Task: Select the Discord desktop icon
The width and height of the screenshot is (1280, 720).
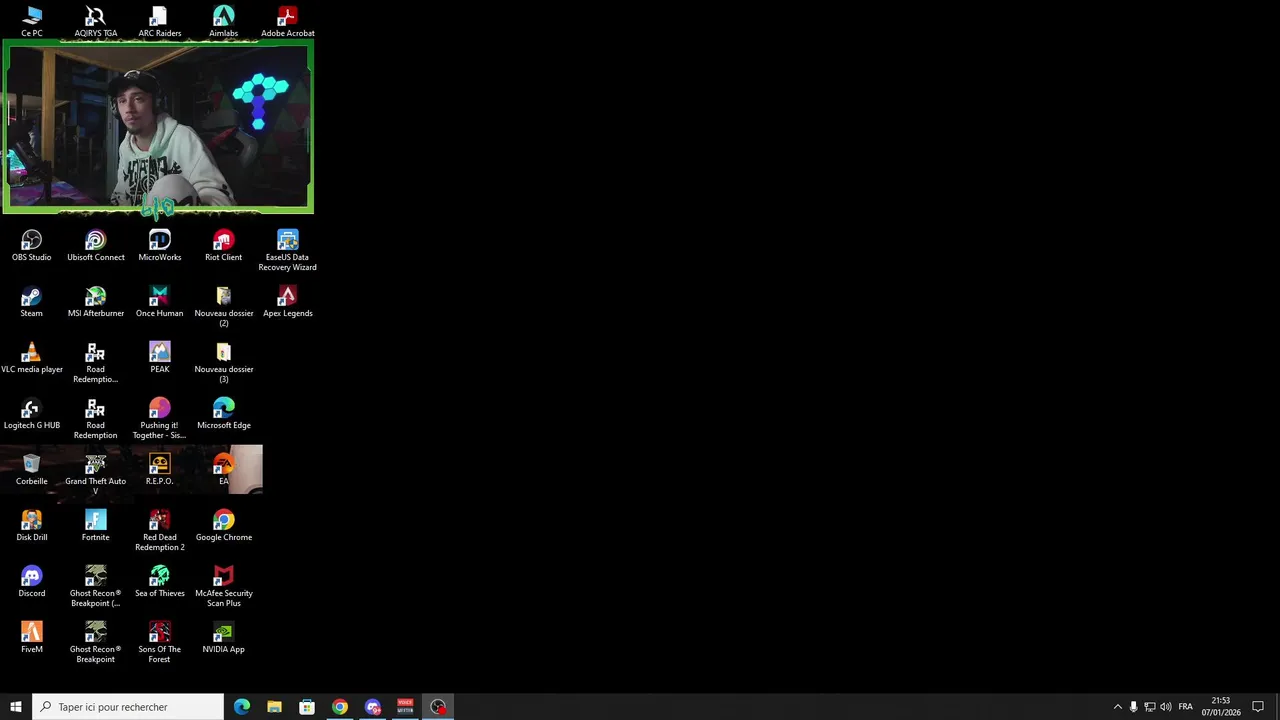Action: (32, 582)
